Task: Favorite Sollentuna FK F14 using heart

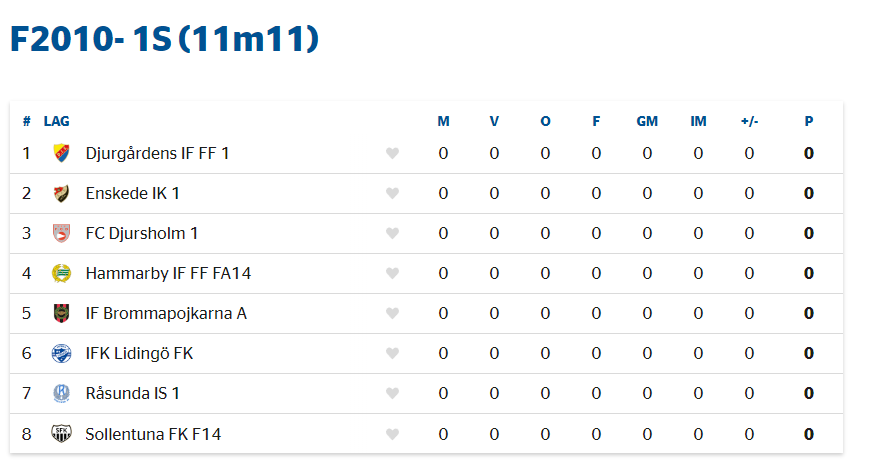Action: coord(392,434)
